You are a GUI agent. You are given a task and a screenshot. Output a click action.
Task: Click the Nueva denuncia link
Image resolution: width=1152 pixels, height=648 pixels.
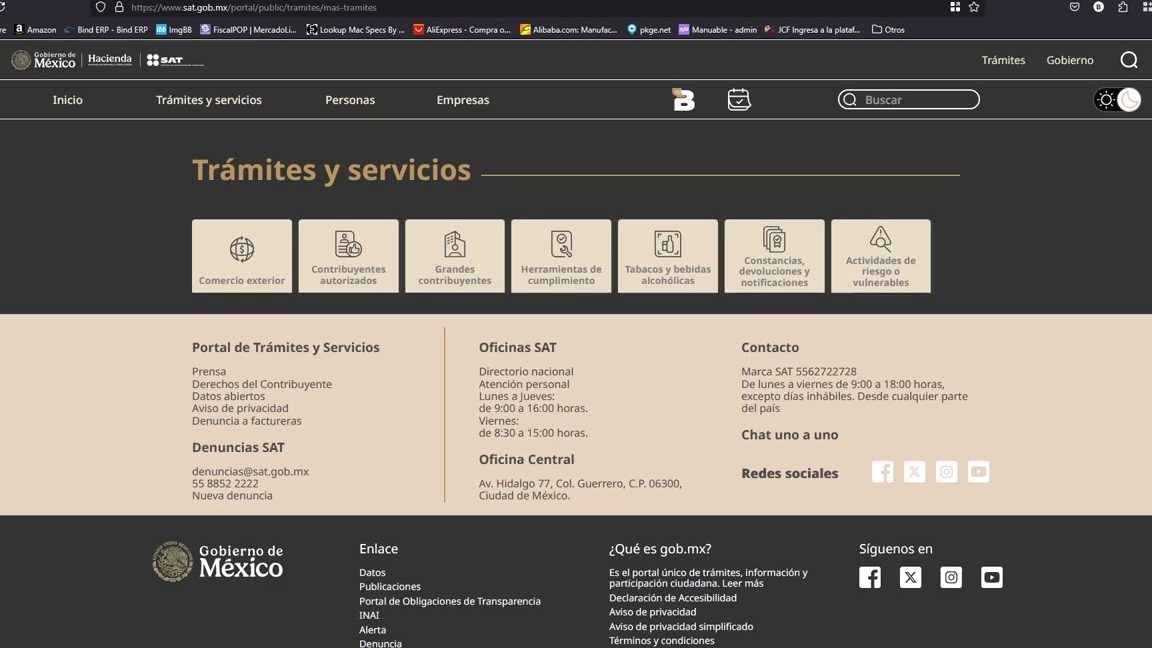click(x=232, y=496)
